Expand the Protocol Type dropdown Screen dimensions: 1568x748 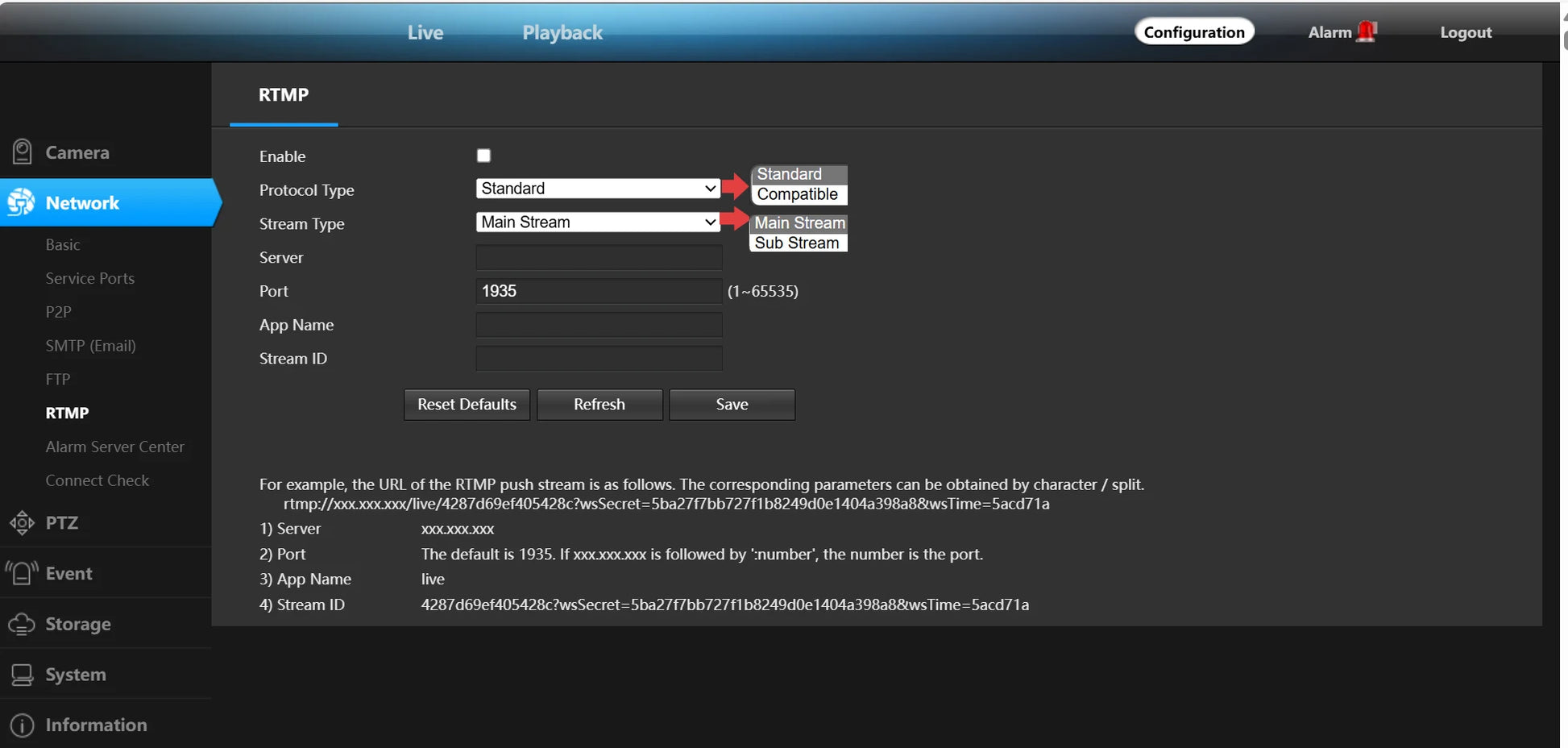(597, 189)
